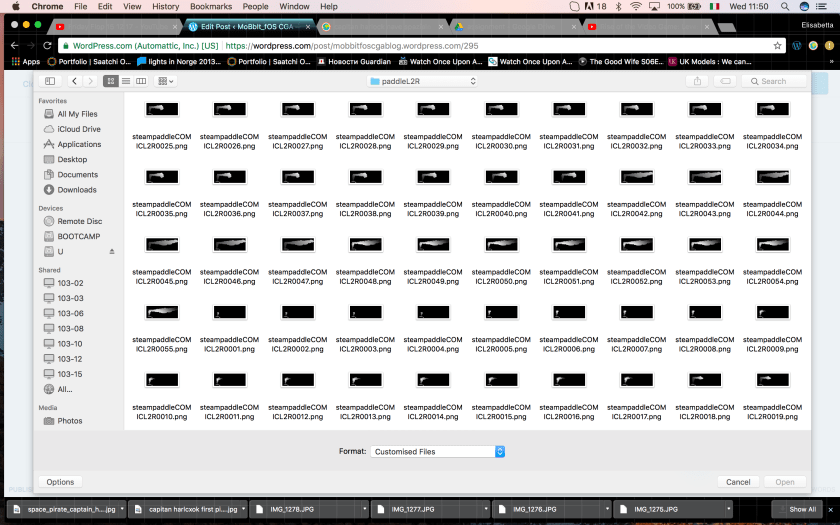Select Downloads in the Favorites sidebar
The width and height of the screenshot is (840, 525).
76,190
